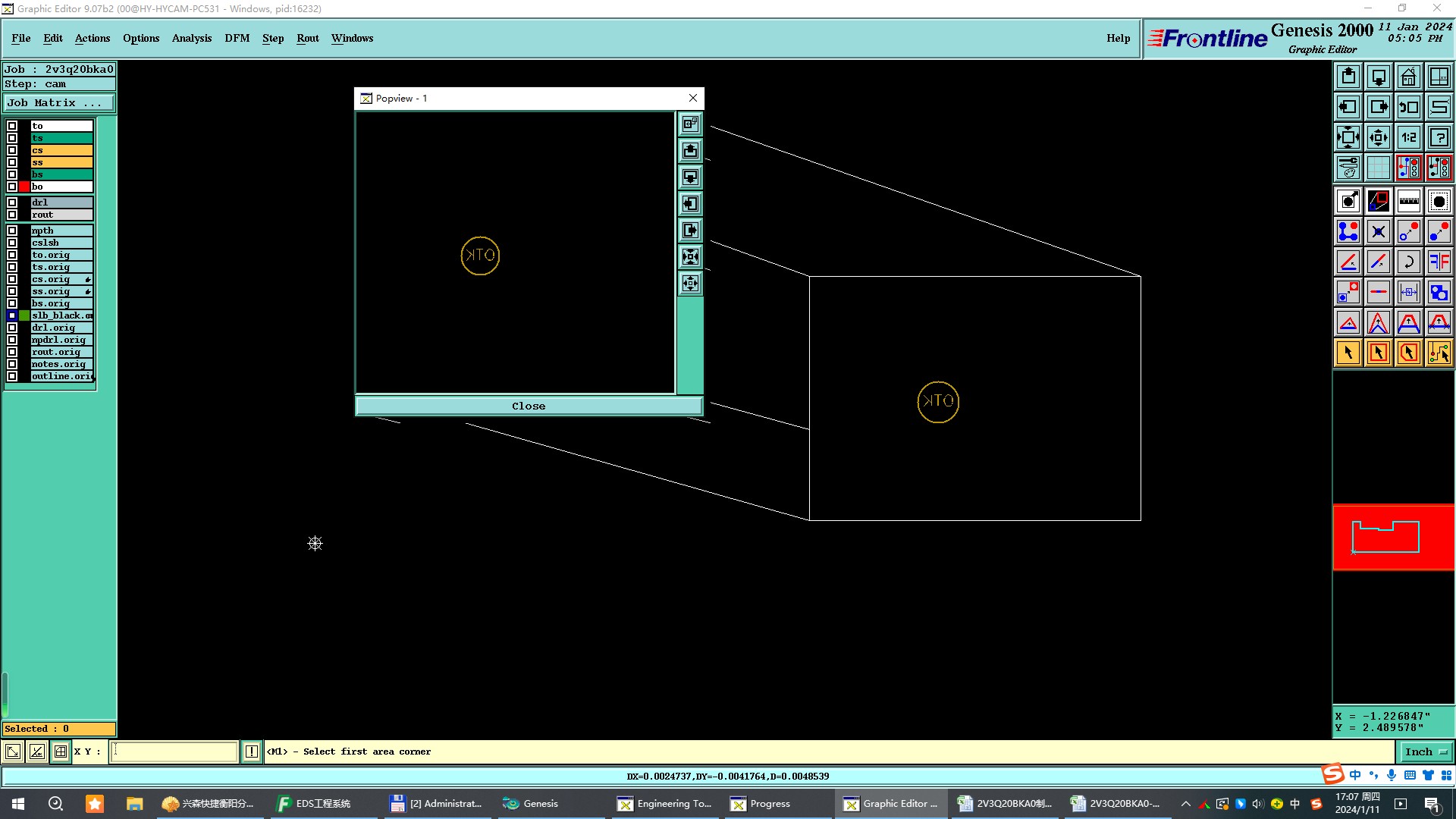1456x819 pixels.
Task: Open the Help menu
Action: 1119,38
